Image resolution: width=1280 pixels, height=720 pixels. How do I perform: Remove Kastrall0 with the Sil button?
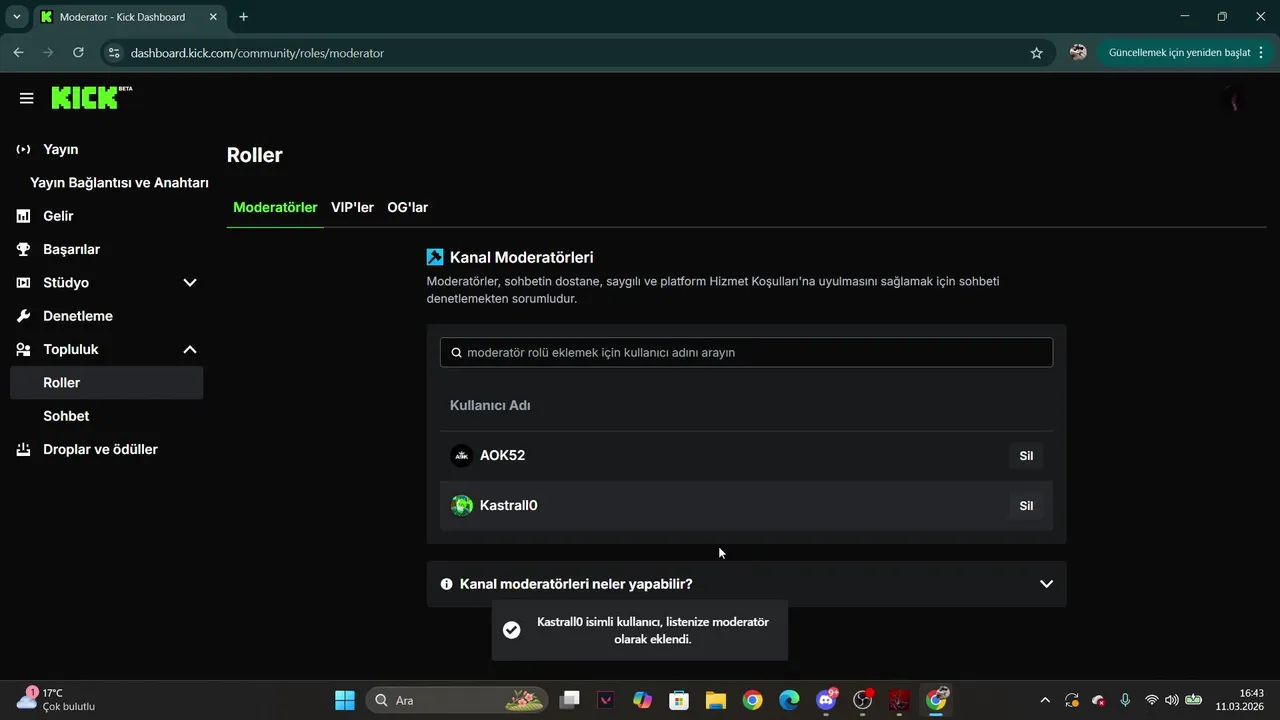point(1026,506)
